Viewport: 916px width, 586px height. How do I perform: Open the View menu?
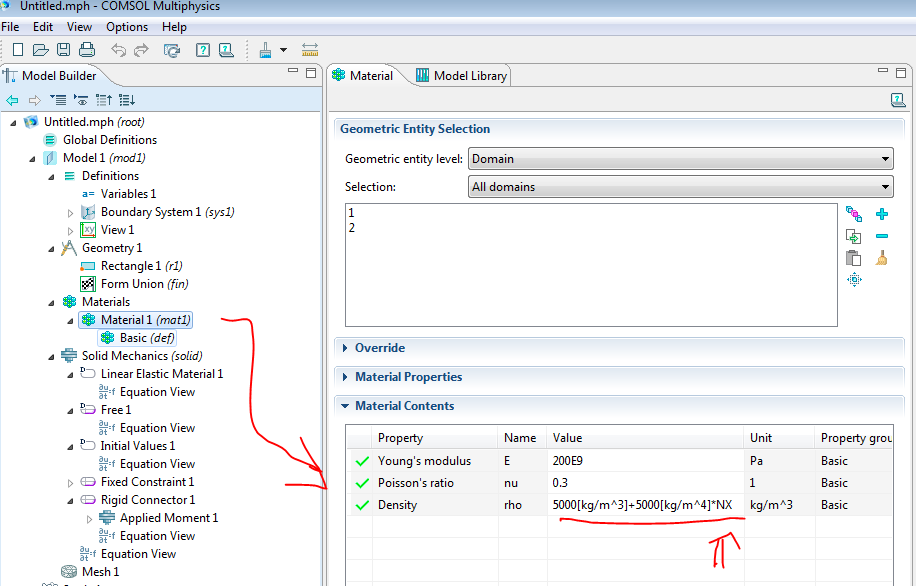[79, 27]
